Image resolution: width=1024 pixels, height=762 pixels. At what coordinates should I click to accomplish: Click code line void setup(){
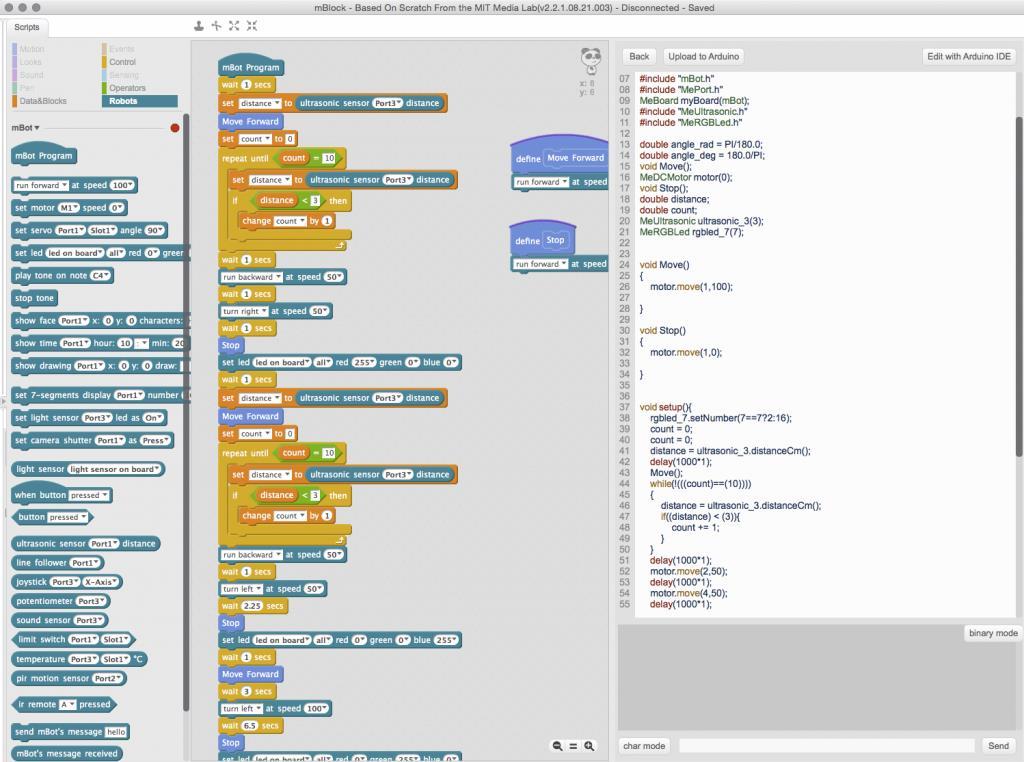[665, 407]
